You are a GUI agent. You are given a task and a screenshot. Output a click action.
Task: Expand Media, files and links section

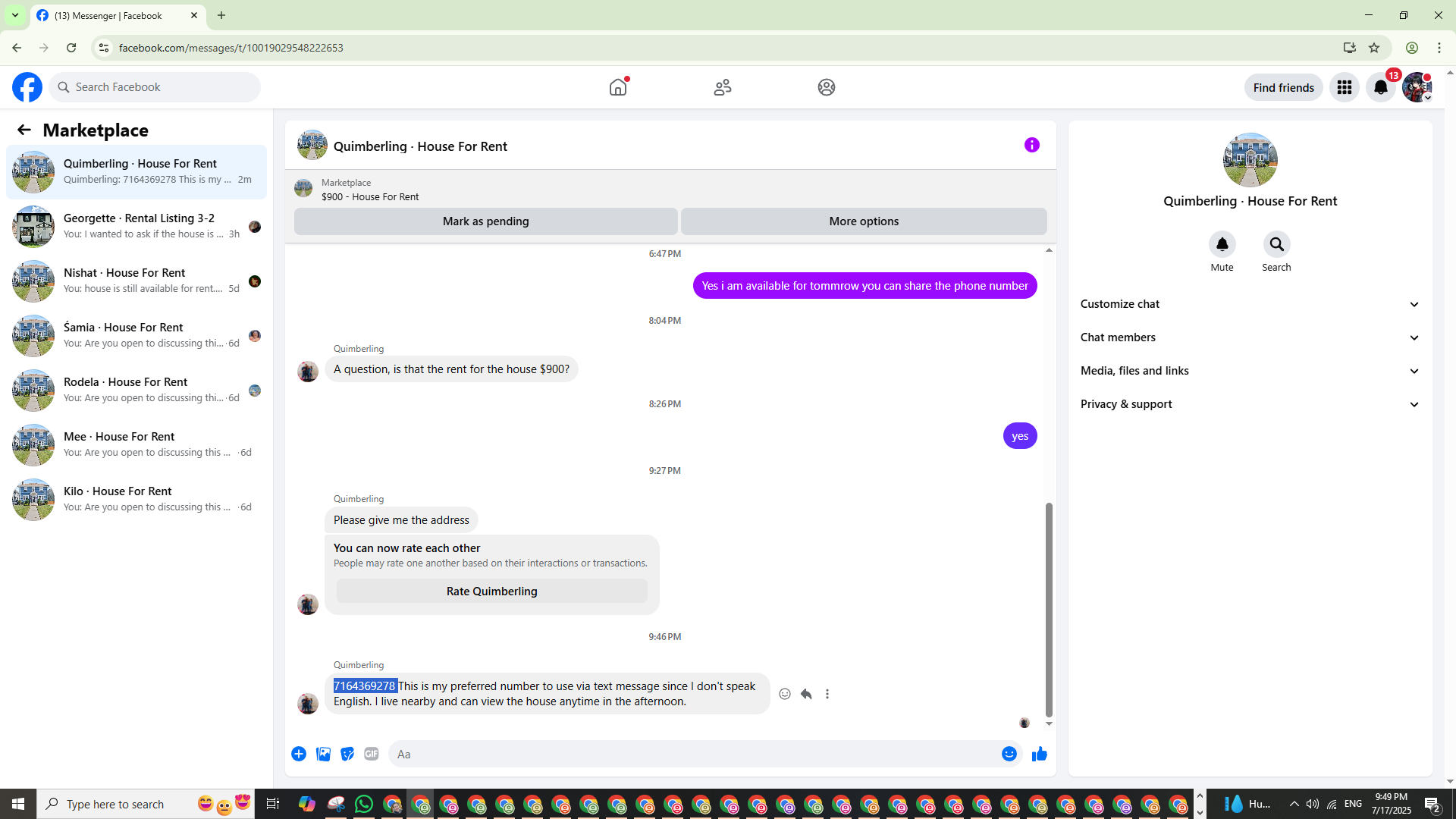pyautogui.click(x=1250, y=371)
